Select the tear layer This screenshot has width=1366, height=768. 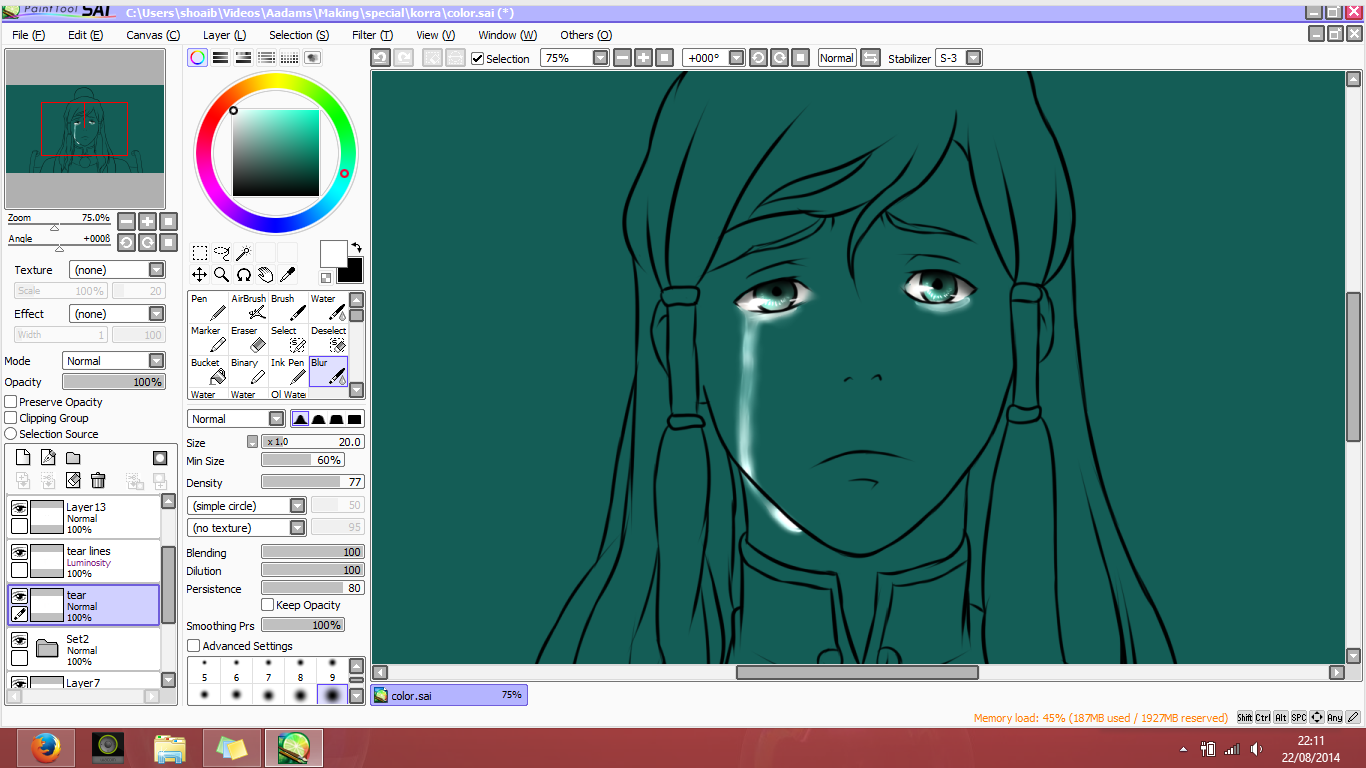[x=84, y=605]
